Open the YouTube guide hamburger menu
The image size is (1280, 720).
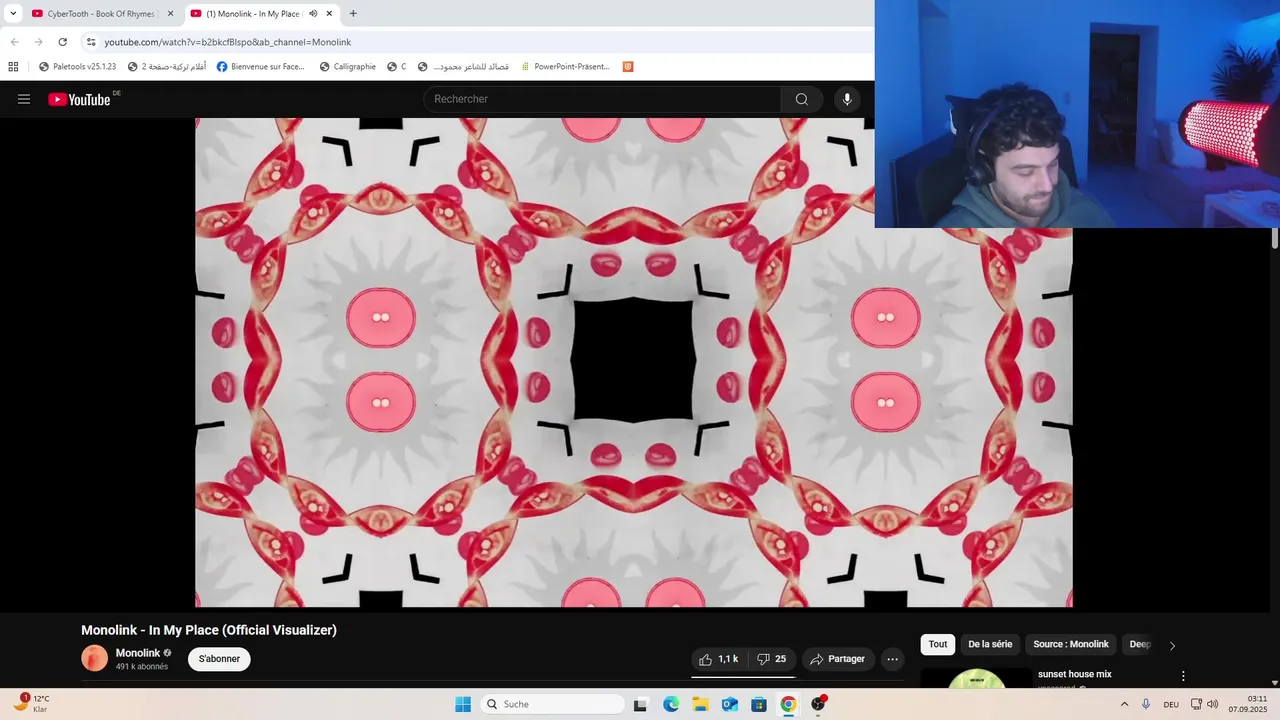(x=24, y=99)
